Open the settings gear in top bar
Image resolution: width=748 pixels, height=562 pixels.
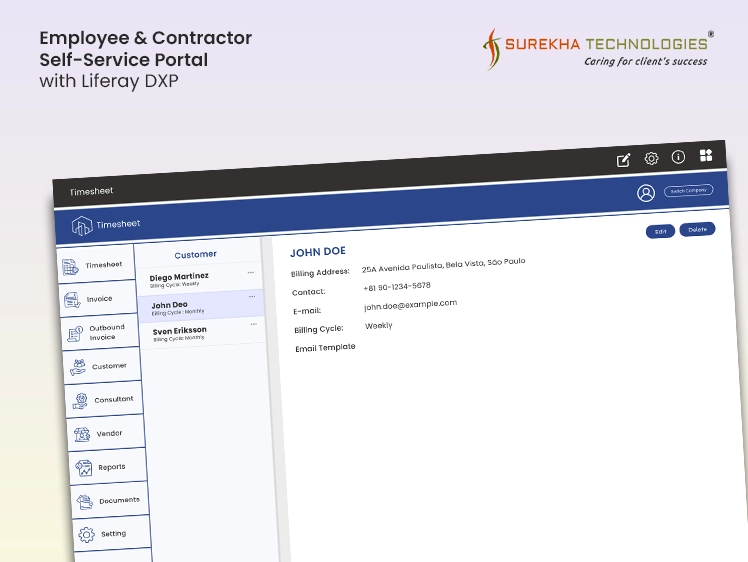pyautogui.click(x=651, y=158)
